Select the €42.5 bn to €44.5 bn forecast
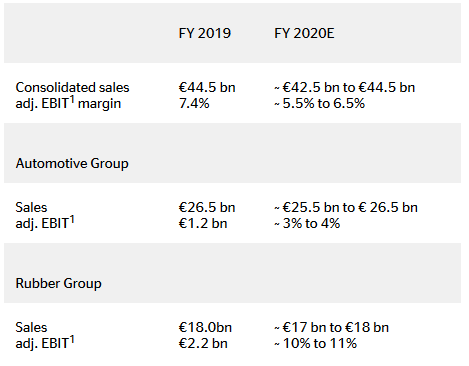The width and height of the screenshot is (469, 366). click(x=345, y=87)
